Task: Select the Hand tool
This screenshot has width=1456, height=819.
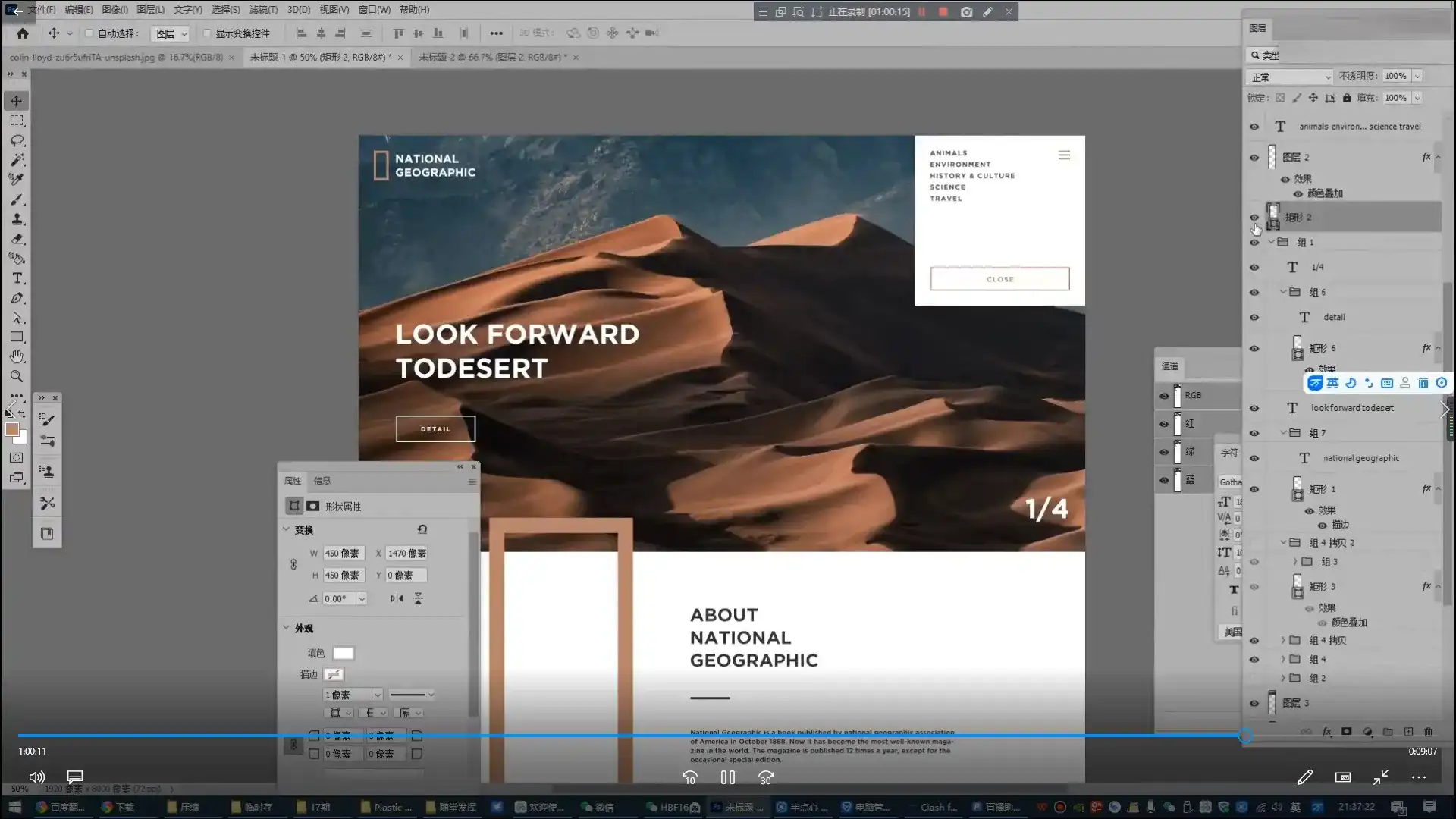Action: [x=17, y=356]
